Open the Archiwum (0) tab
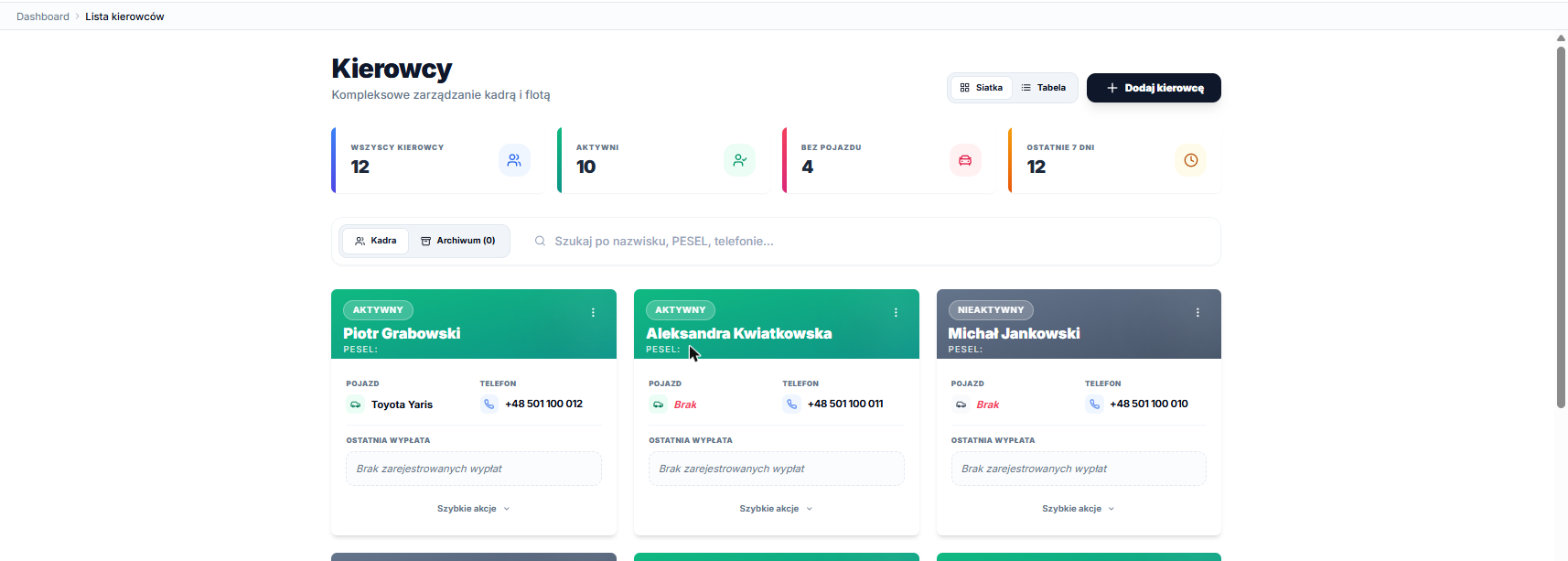Image resolution: width=1568 pixels, height=561 pixels. click(x=458, y=241)
